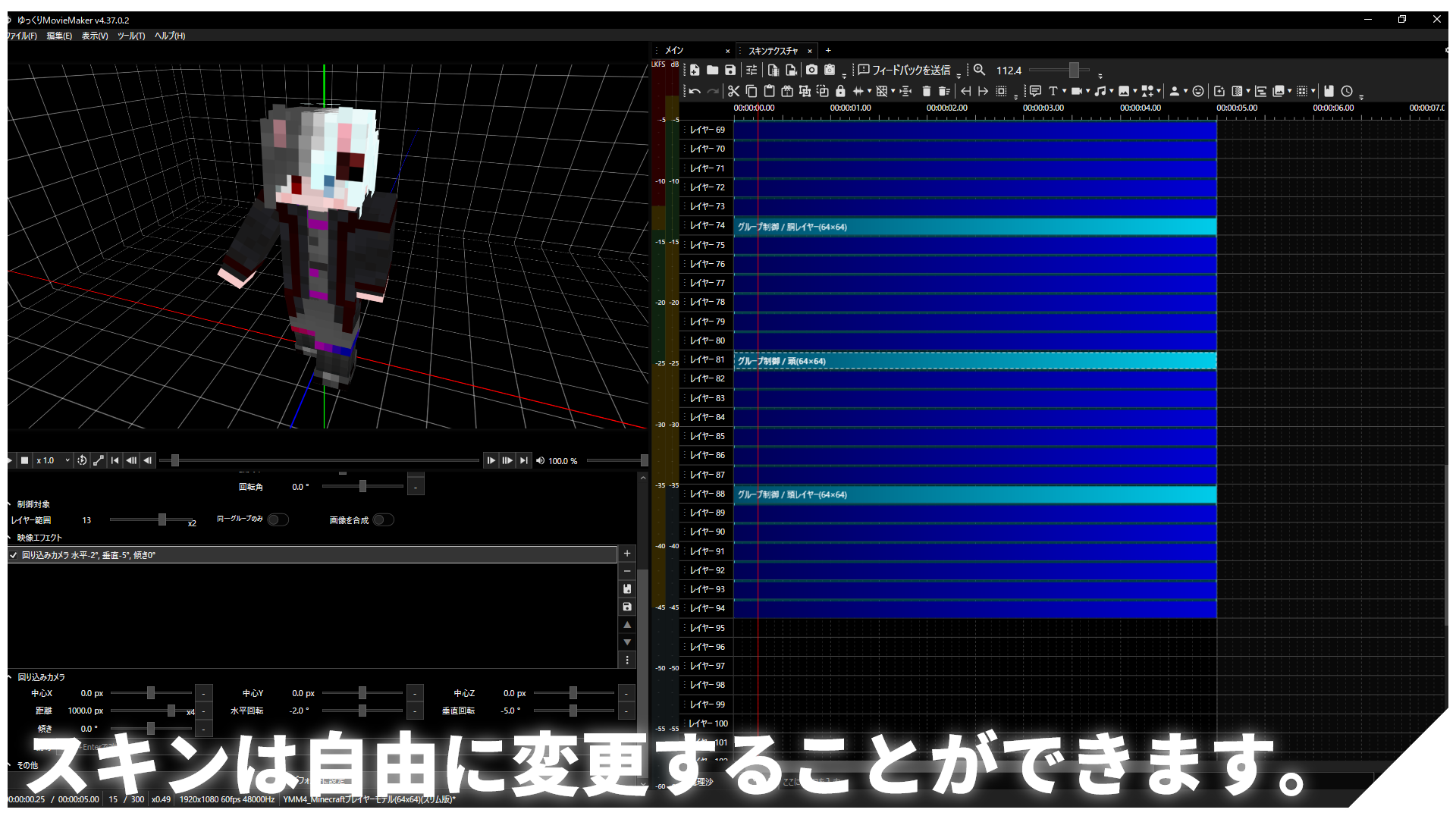Enable the 画像を合成 toggle
This screenshot has height=819, width=1456.
click(x=384, y=519)
